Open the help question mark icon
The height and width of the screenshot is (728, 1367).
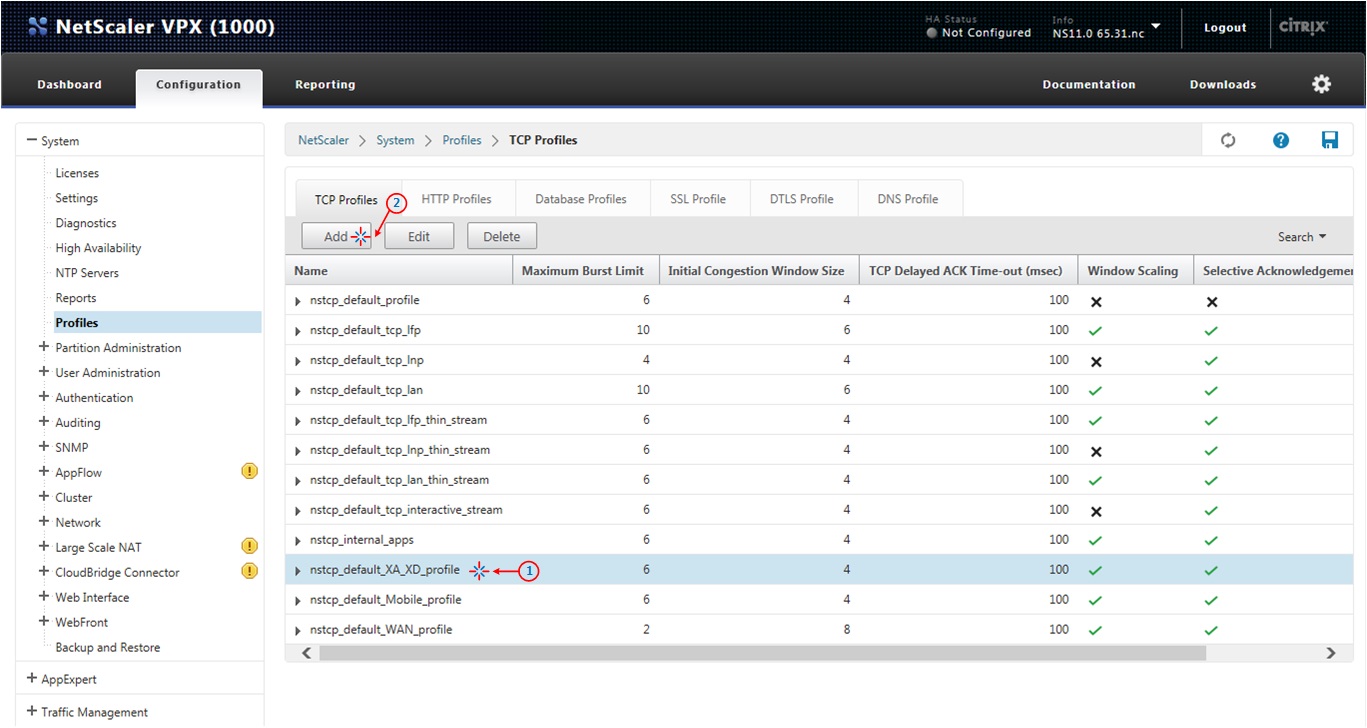click(x=1281, y=140)
